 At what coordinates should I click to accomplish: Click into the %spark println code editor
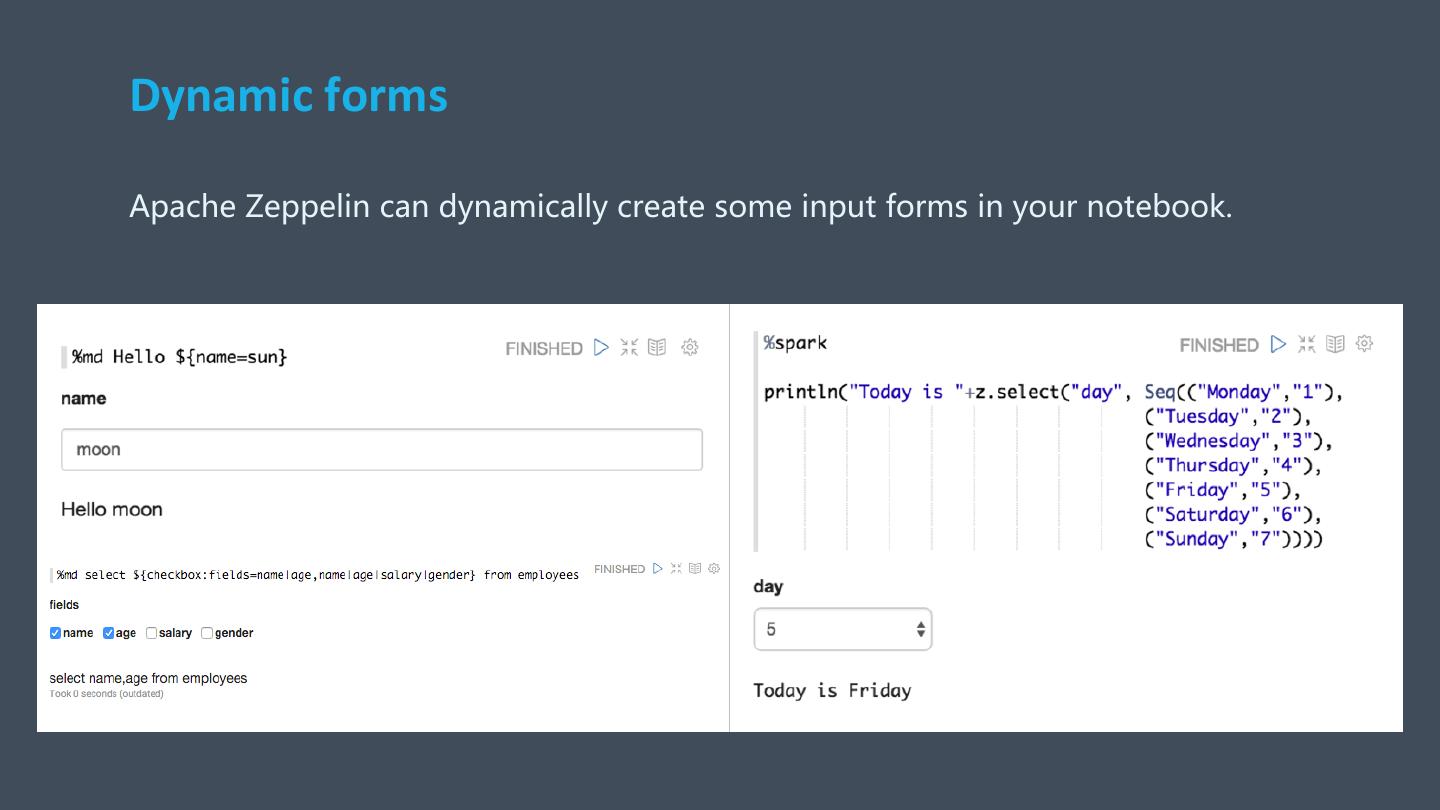(1000, 393)
